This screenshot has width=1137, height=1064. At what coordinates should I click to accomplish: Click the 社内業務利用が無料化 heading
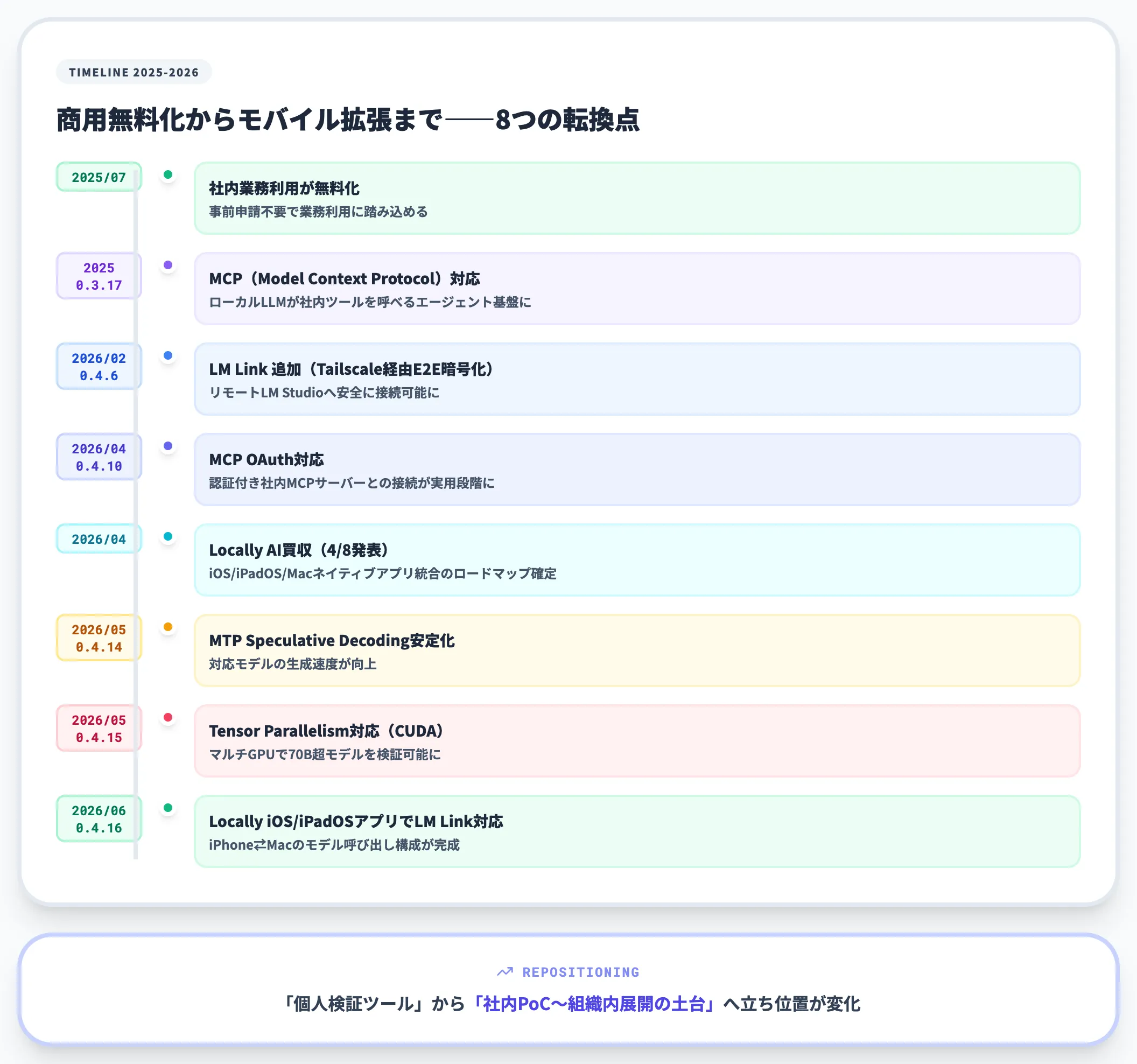284,188
